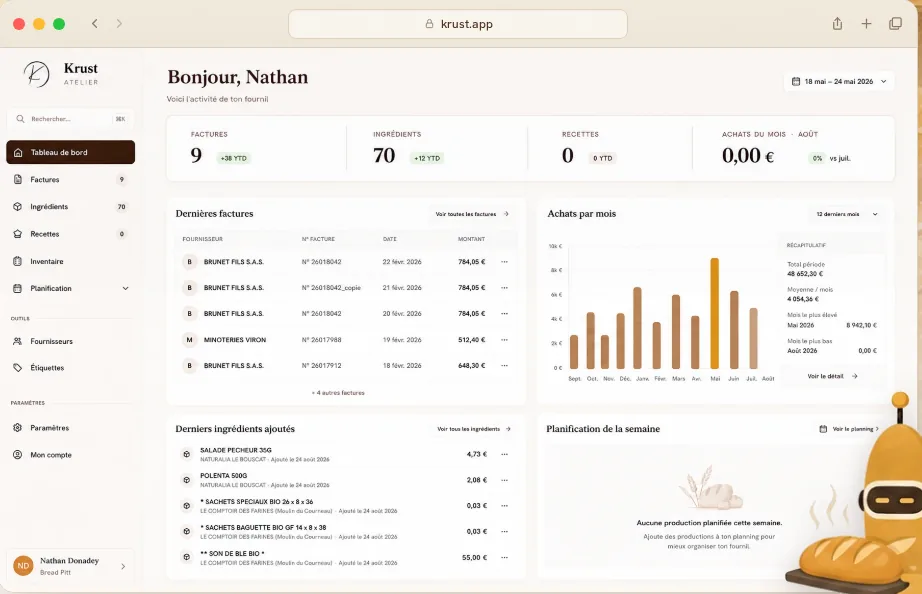Select the Inventaire sidebar icon
The height and width of the screenshot is (594, 922).
(18, 261)
